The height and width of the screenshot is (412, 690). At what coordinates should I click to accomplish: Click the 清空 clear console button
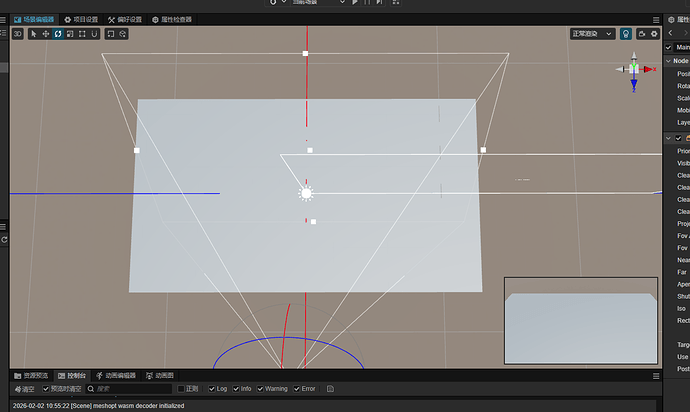tap(25, 389)
